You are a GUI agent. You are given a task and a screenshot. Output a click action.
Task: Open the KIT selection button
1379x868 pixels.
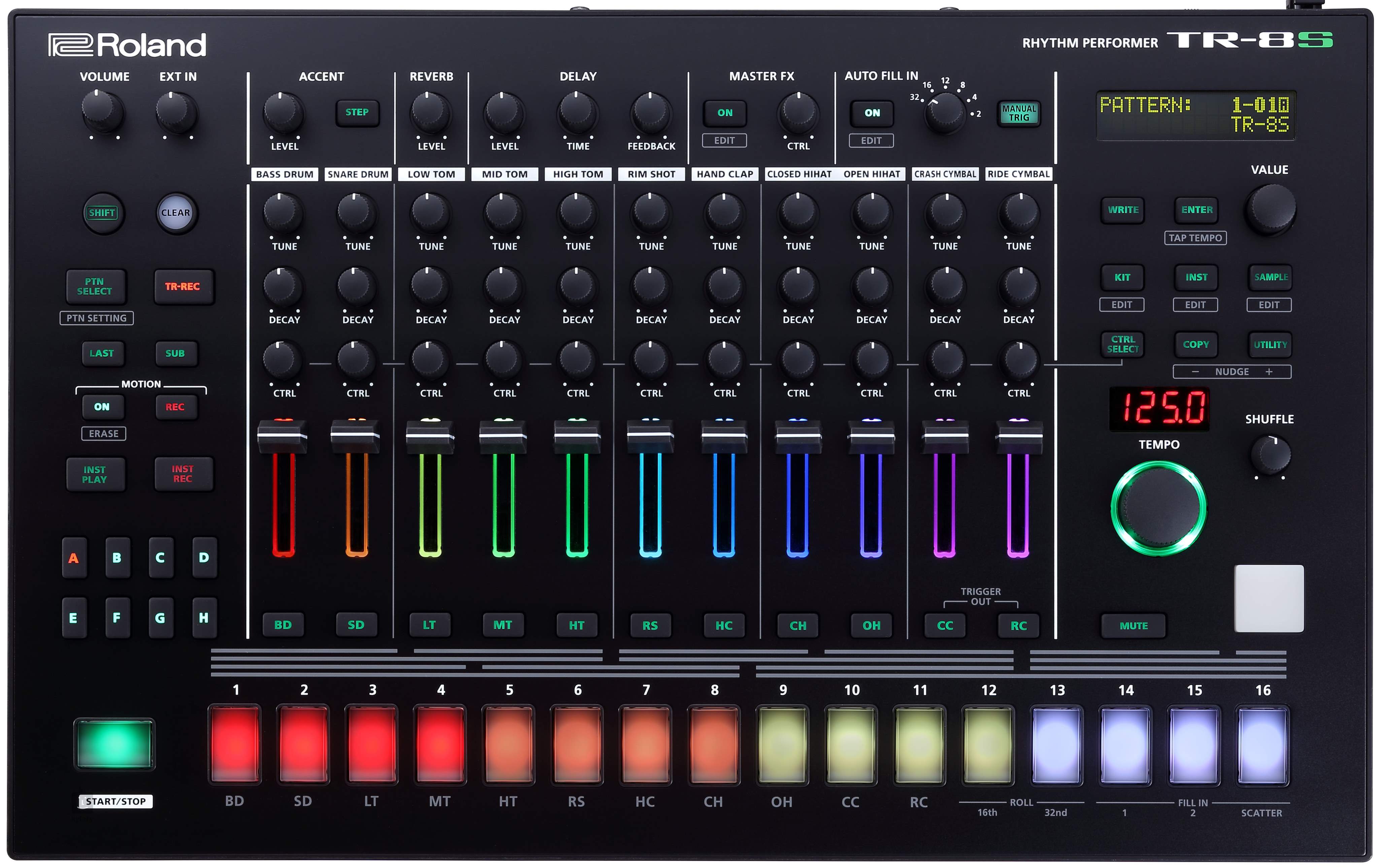1122,277
